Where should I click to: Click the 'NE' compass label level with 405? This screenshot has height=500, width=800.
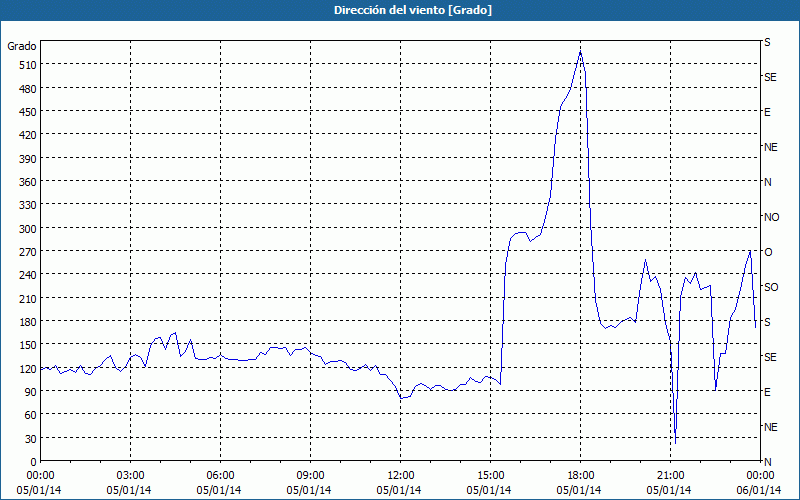pos(771,147)
